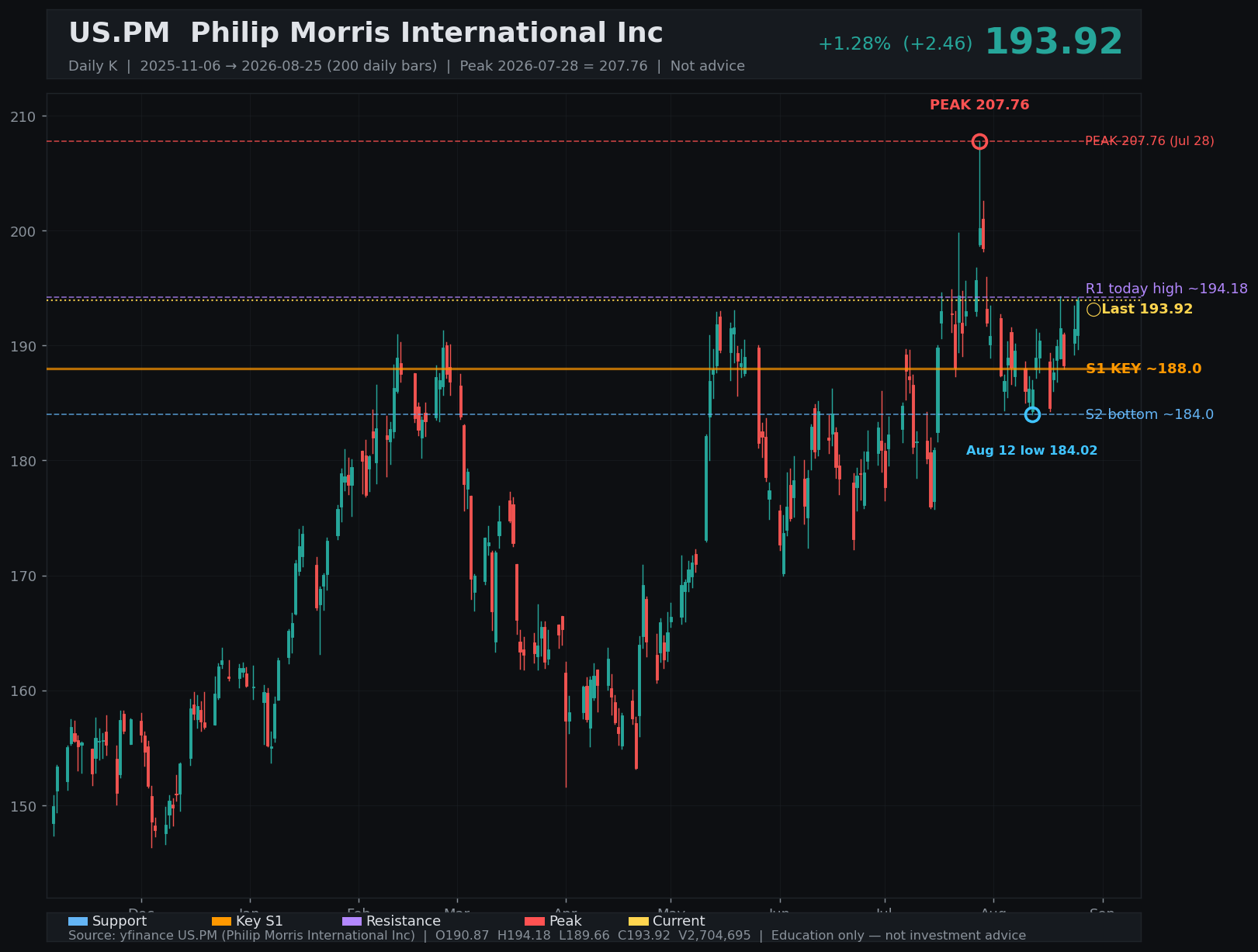Viewport: 1258px width, 952px height.
Task: Click the 'Peak' legend text
Action: pyautogui.click(x=566, y=921)
